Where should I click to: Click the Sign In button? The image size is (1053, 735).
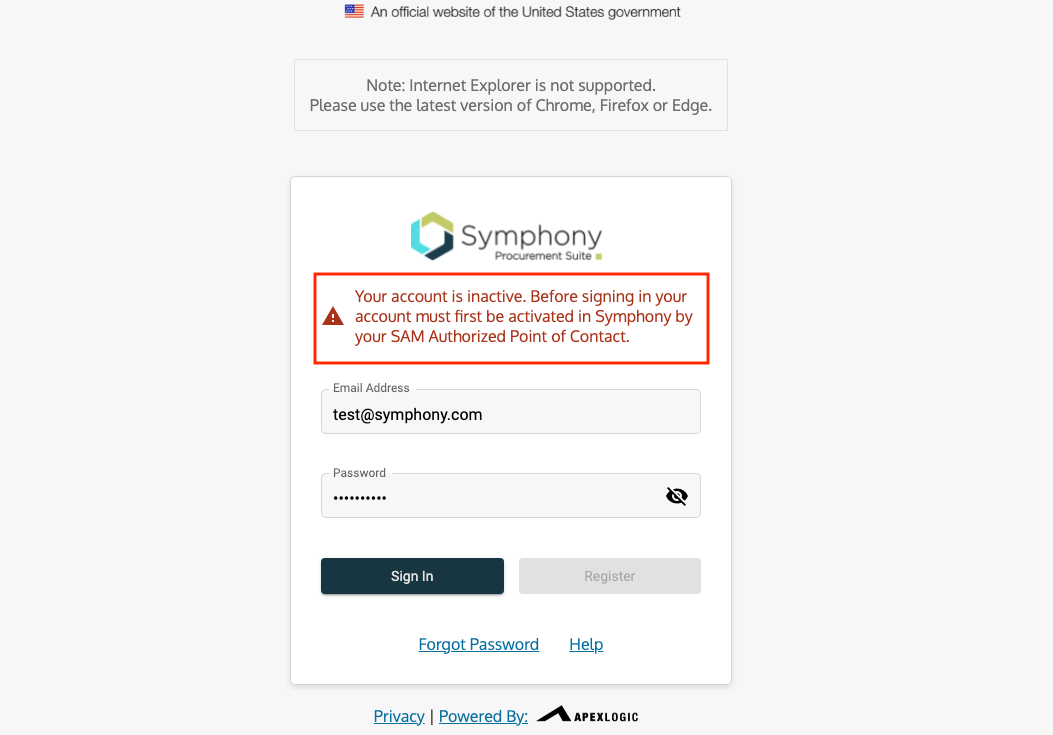pos(412,576)
